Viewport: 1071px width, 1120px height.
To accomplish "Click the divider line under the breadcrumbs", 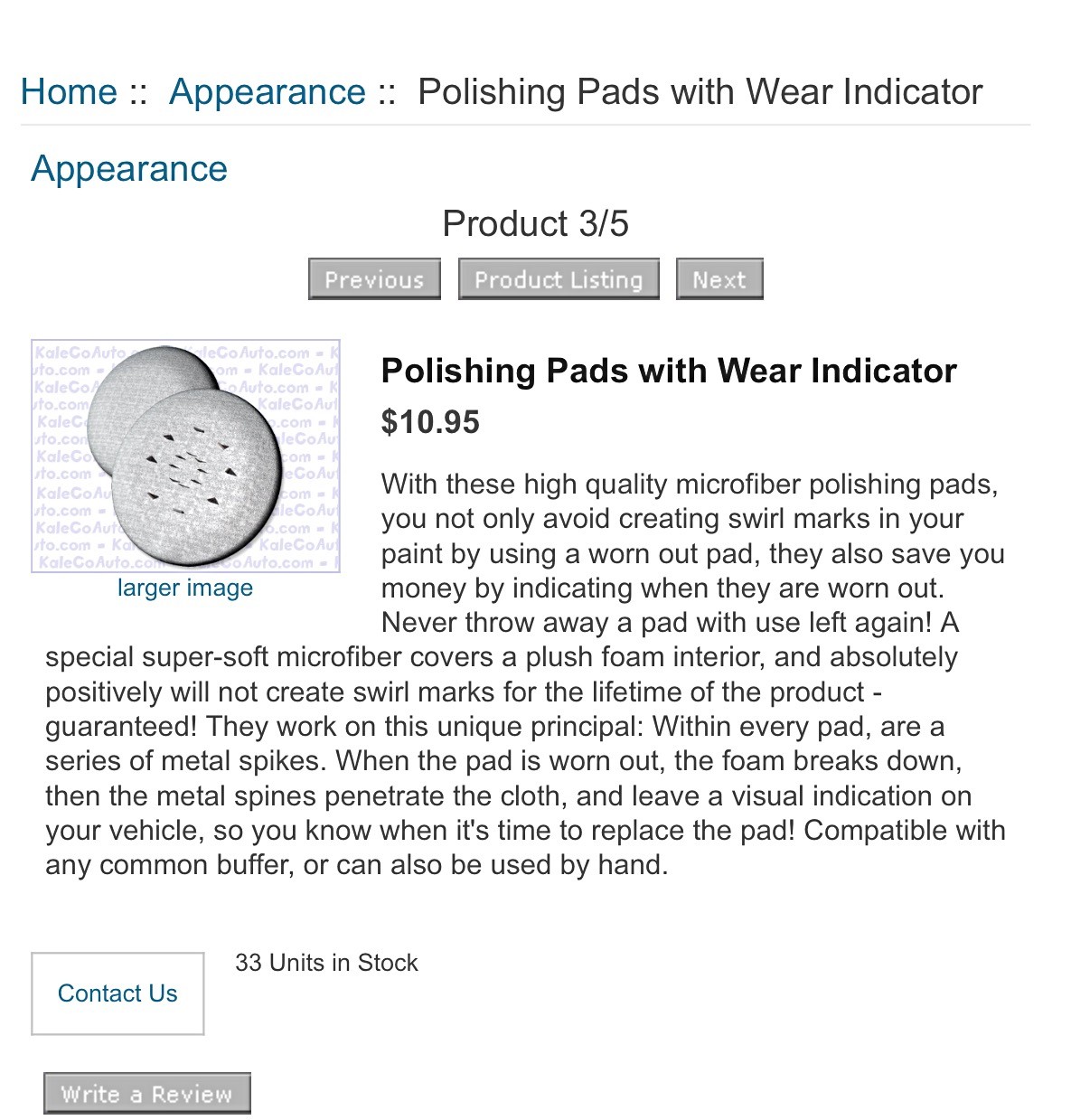I will 525,125.
